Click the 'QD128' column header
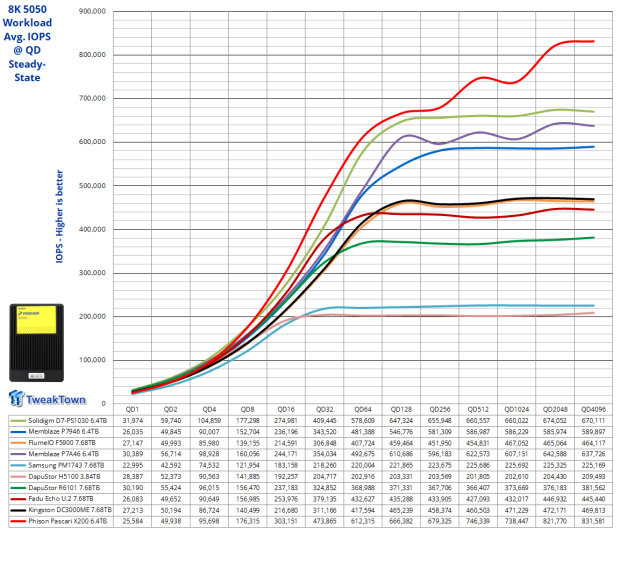The height and width of the screenshot is (568, 620). (x=401, y=409)
